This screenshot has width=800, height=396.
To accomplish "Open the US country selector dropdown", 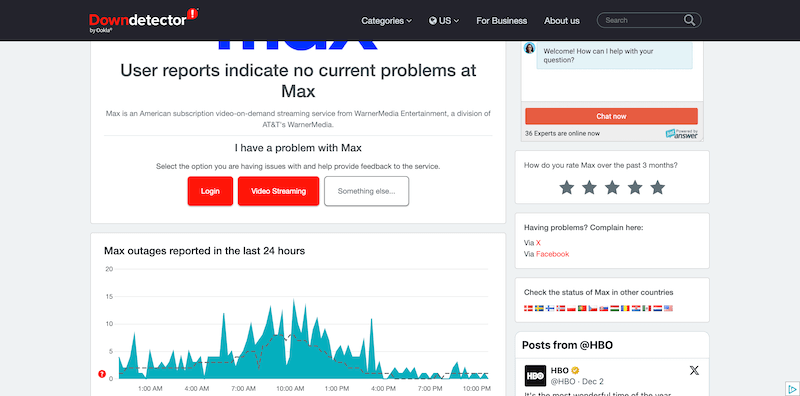I will [x=444, y=21].
